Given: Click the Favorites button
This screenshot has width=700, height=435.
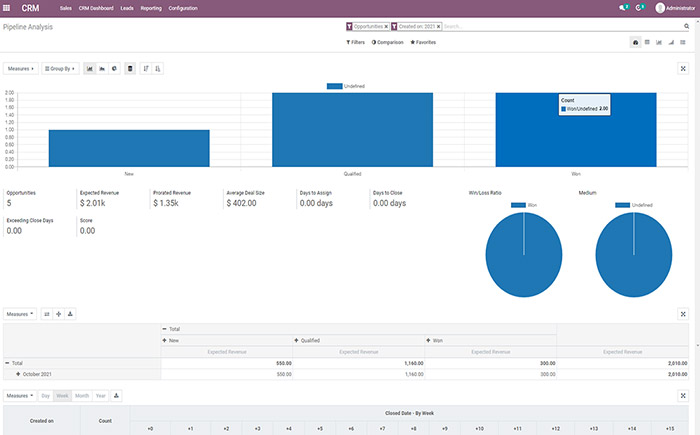Looking at the screenshot, I should (422, 42).
